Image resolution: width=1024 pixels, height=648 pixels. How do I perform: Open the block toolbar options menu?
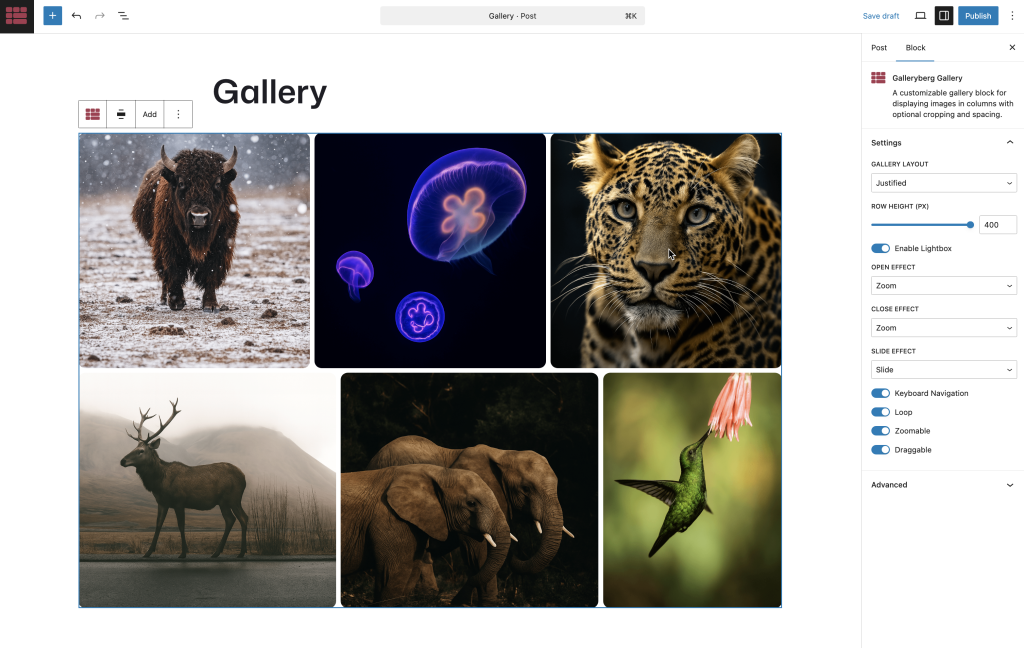178,114
